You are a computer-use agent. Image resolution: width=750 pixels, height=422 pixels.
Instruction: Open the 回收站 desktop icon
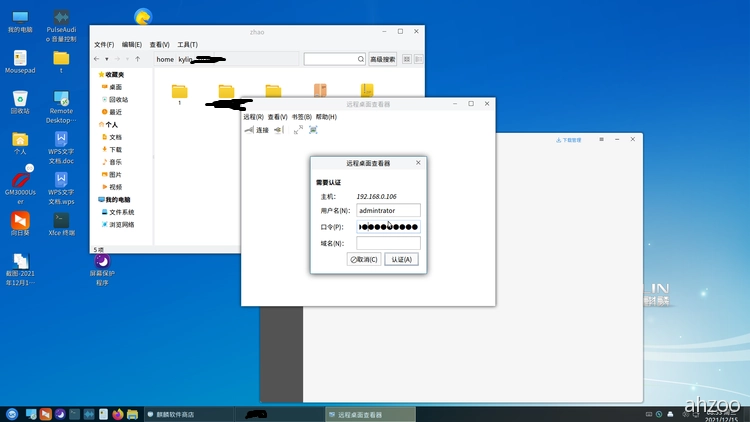point(20,102)
